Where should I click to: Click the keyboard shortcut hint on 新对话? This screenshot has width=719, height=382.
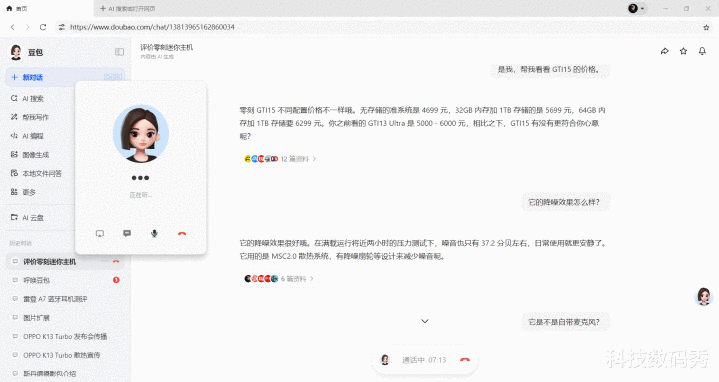point(113,77)
